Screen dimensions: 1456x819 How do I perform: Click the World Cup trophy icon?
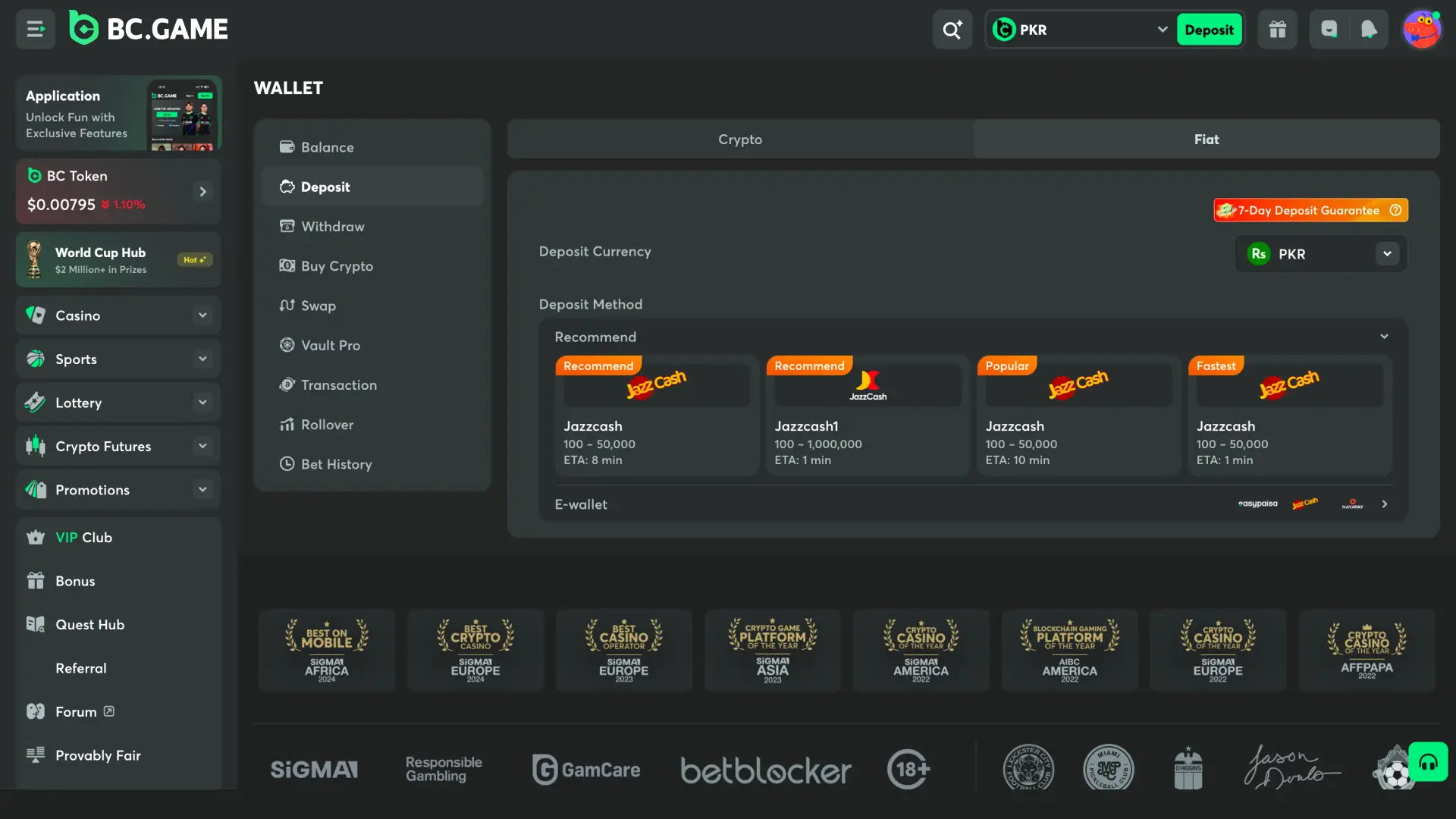(x=34, y=259)
